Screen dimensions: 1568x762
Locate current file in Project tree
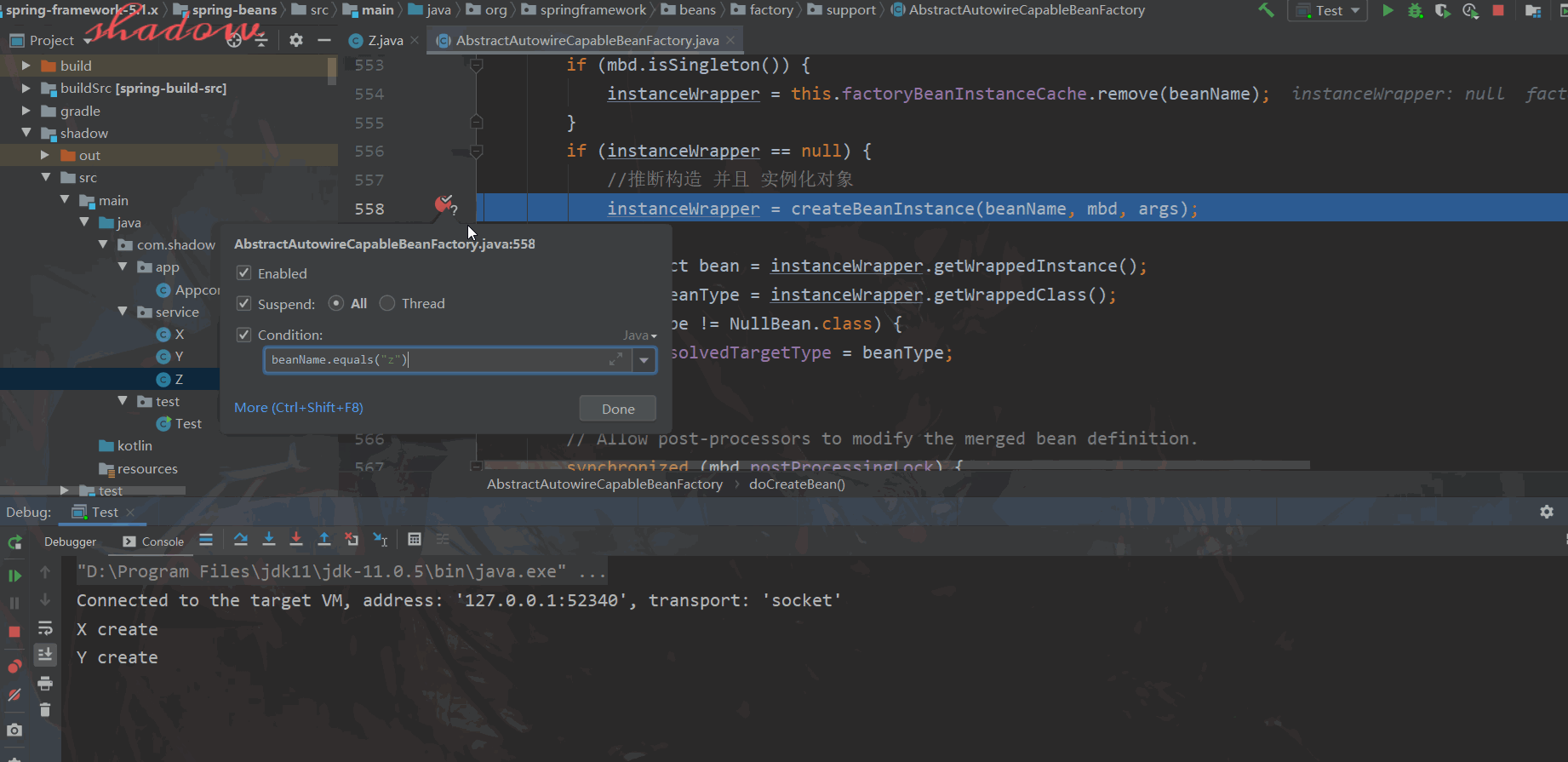click(x=234, y=40)
